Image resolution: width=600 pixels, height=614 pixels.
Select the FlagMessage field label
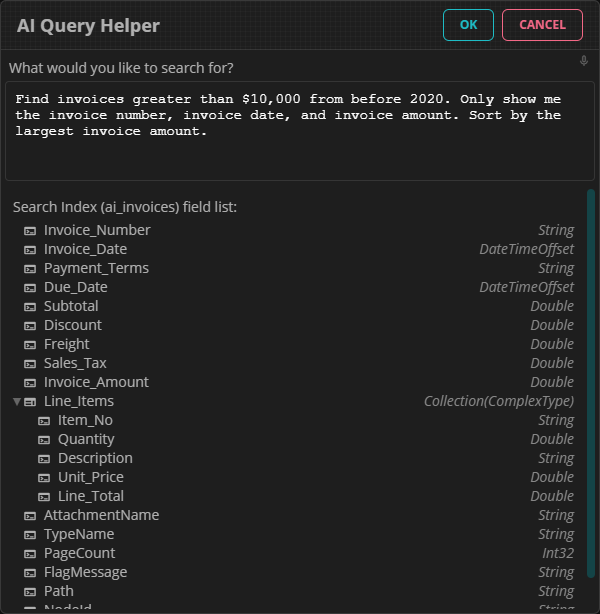point(85,572)
